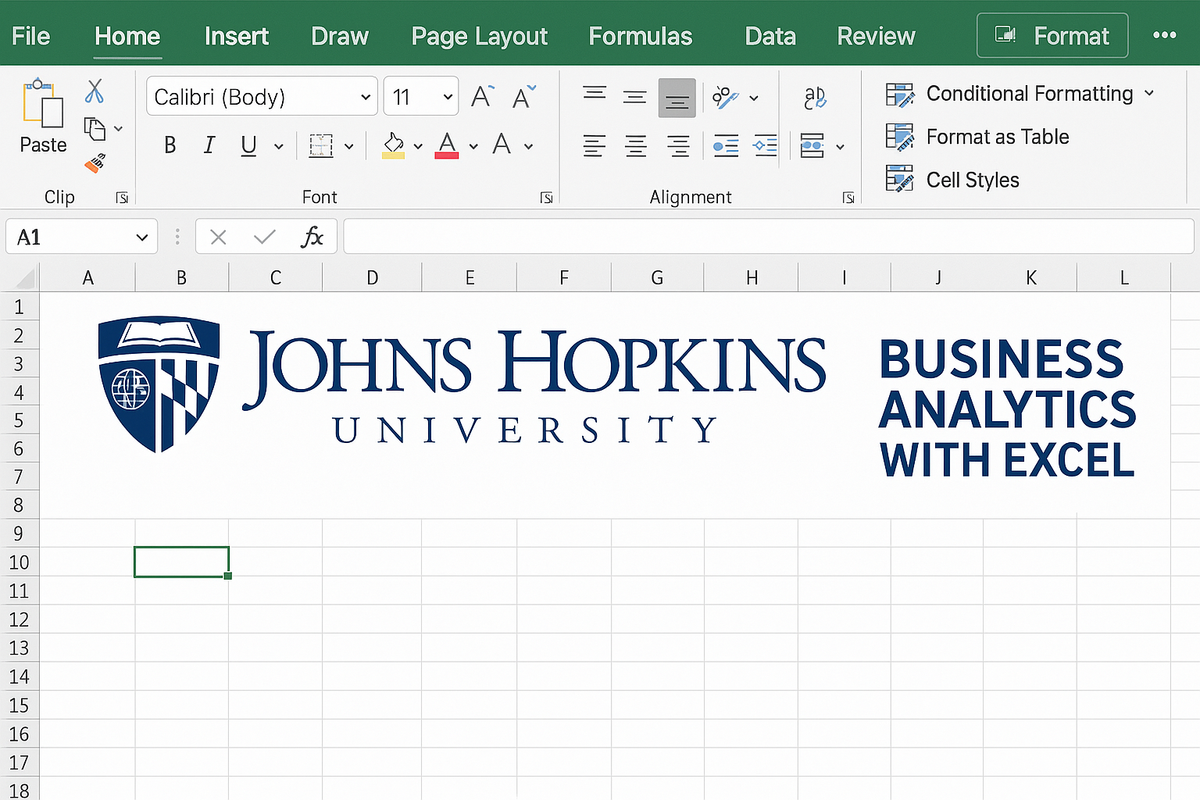
Task: Click the decrease indent icon
Action: point(726,146)
